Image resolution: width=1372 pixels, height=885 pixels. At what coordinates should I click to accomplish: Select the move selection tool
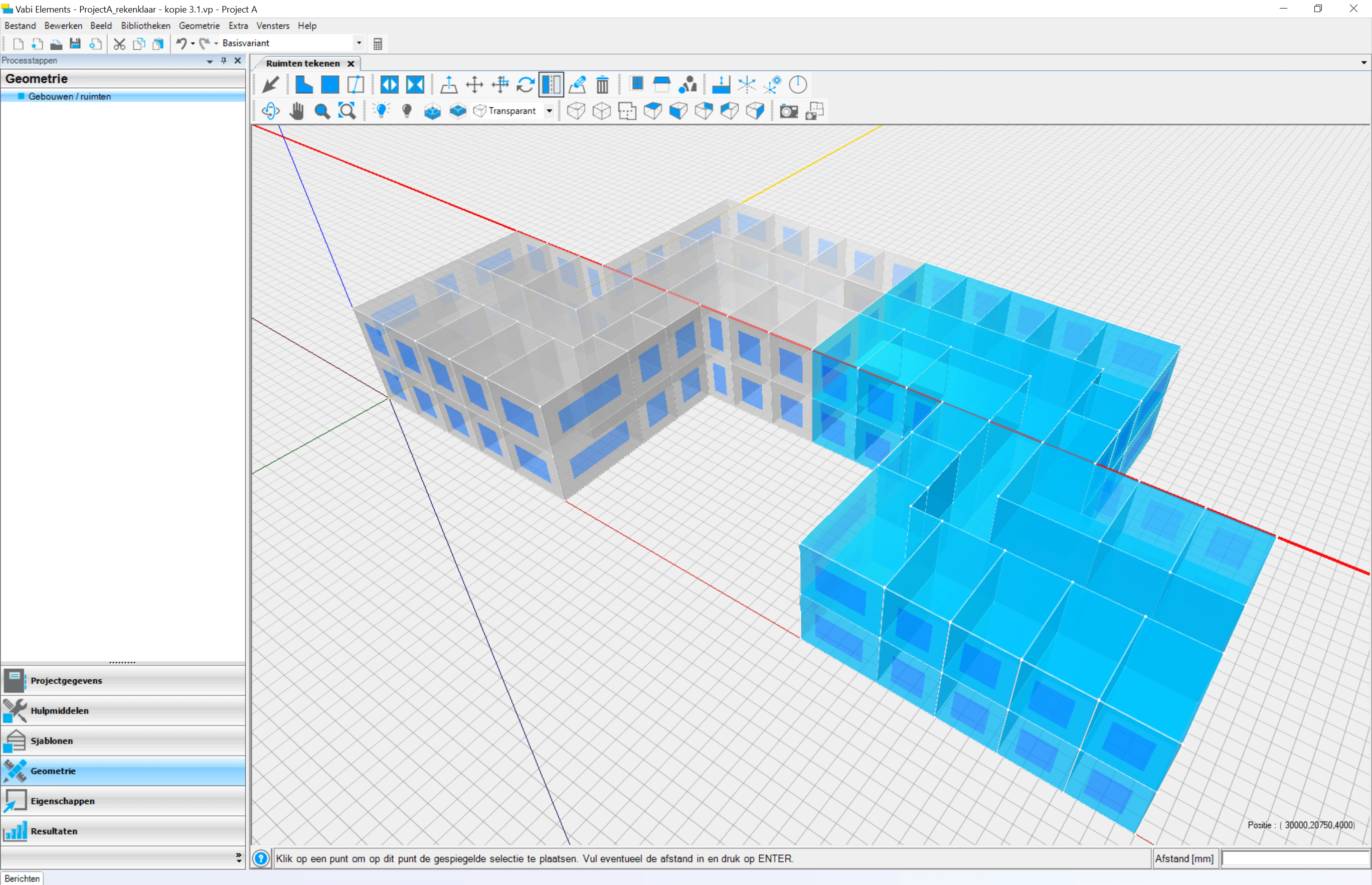click(x=474, y=85)
